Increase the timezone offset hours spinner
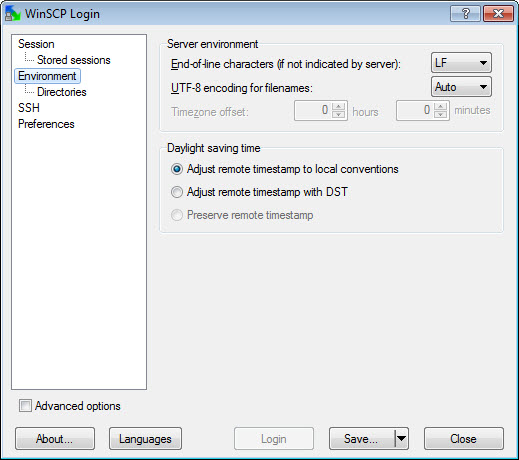Screen dimensions: 519x460 (339, 107)
